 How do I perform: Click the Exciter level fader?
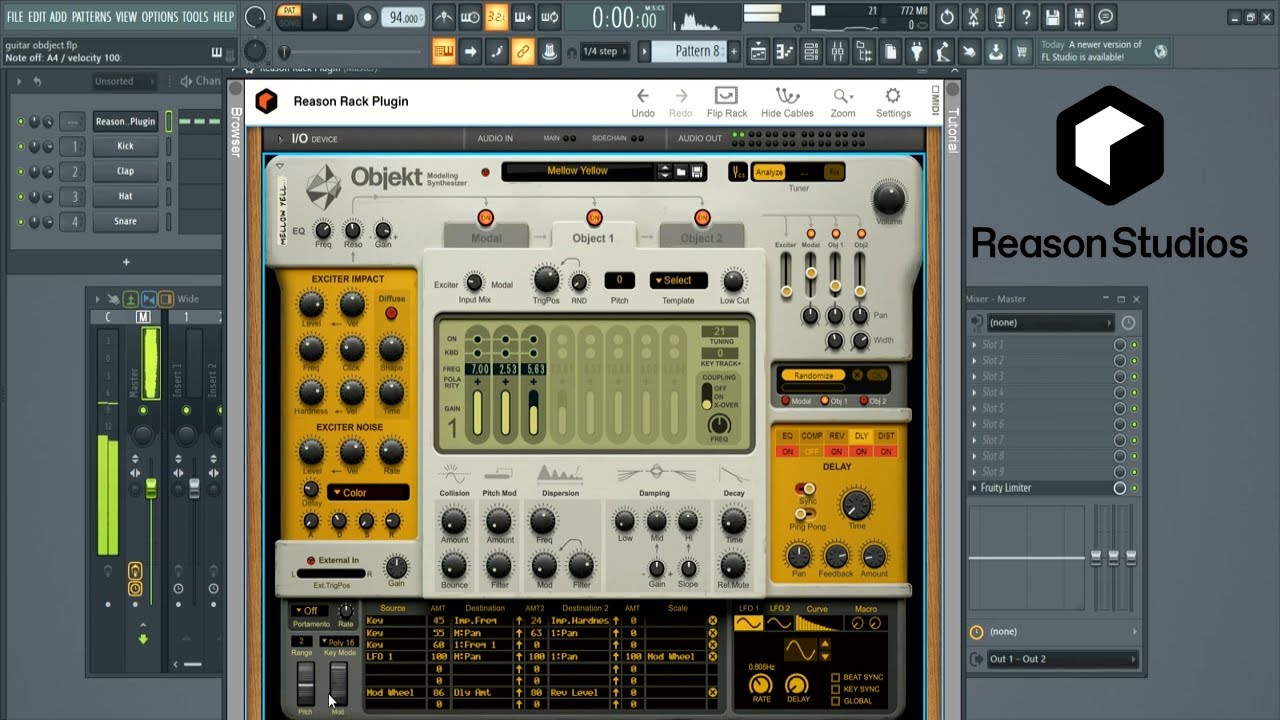coord(787,290)
